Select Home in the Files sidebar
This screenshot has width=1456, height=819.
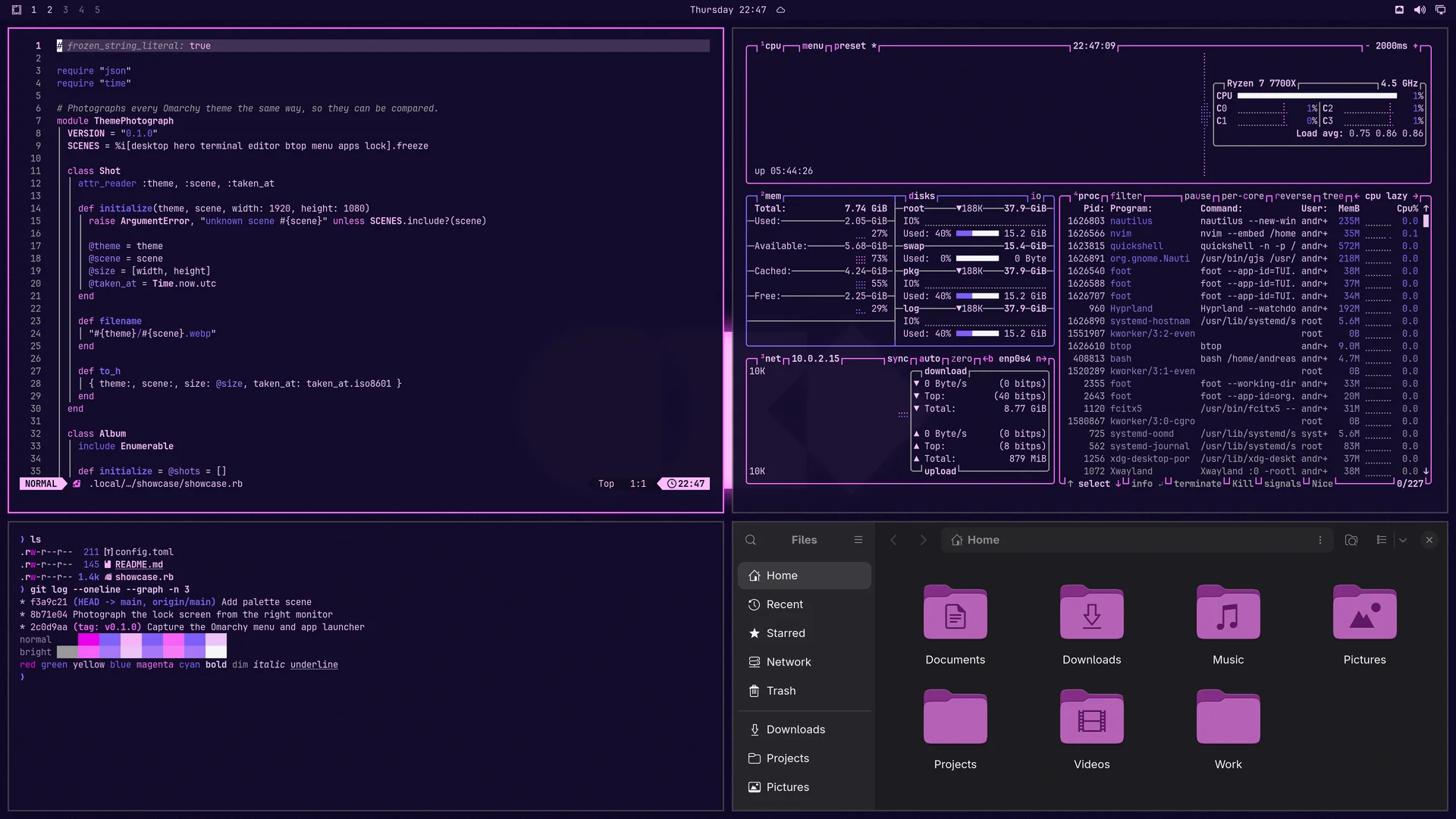pyautogui.click(x=804, y=576)
